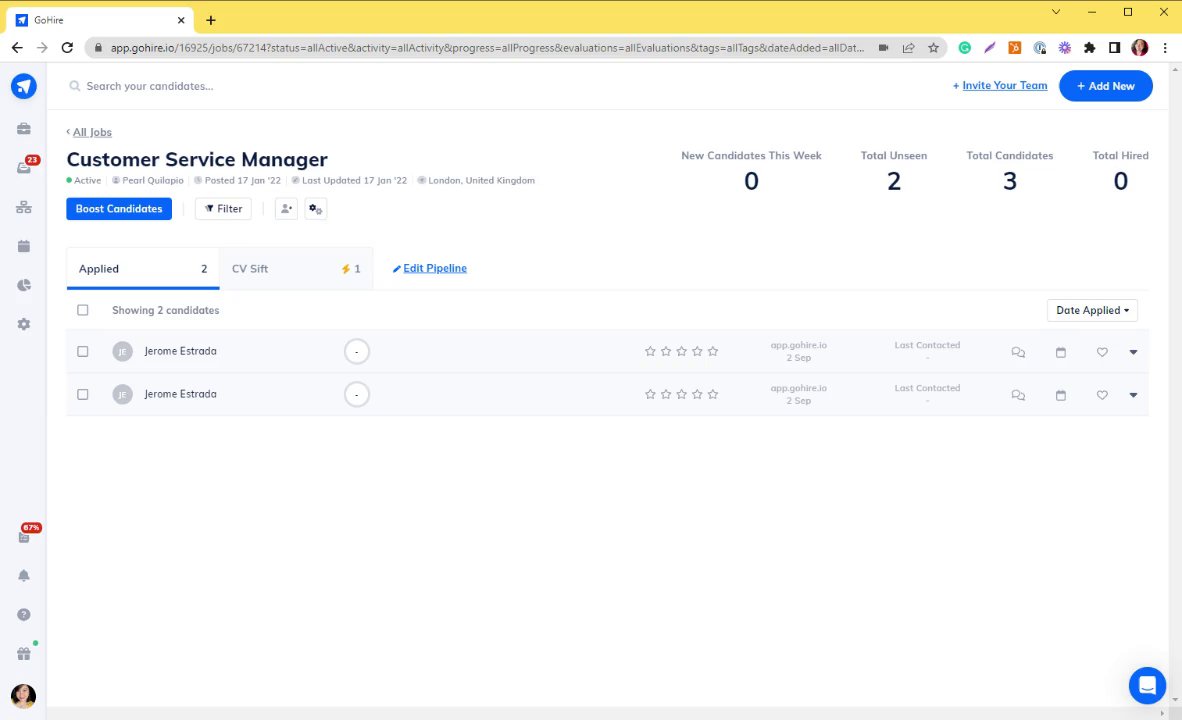Expand the caret menu for first Jerome Estrada
Image resolution: width=1182 pixels, height=720 pixels.
coord(1133,352)
